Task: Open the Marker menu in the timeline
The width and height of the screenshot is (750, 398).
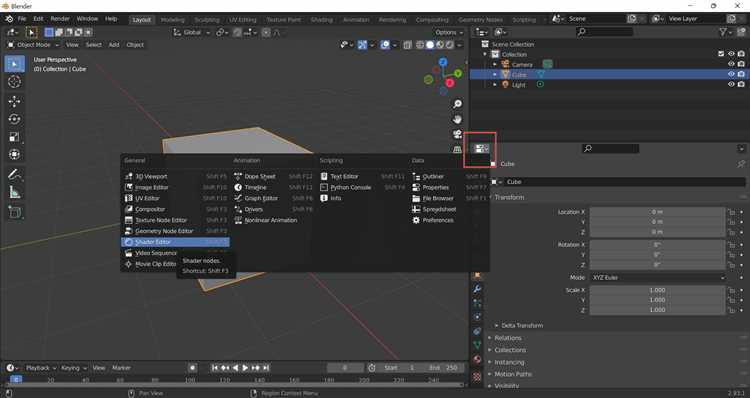Action: point(121,368)
